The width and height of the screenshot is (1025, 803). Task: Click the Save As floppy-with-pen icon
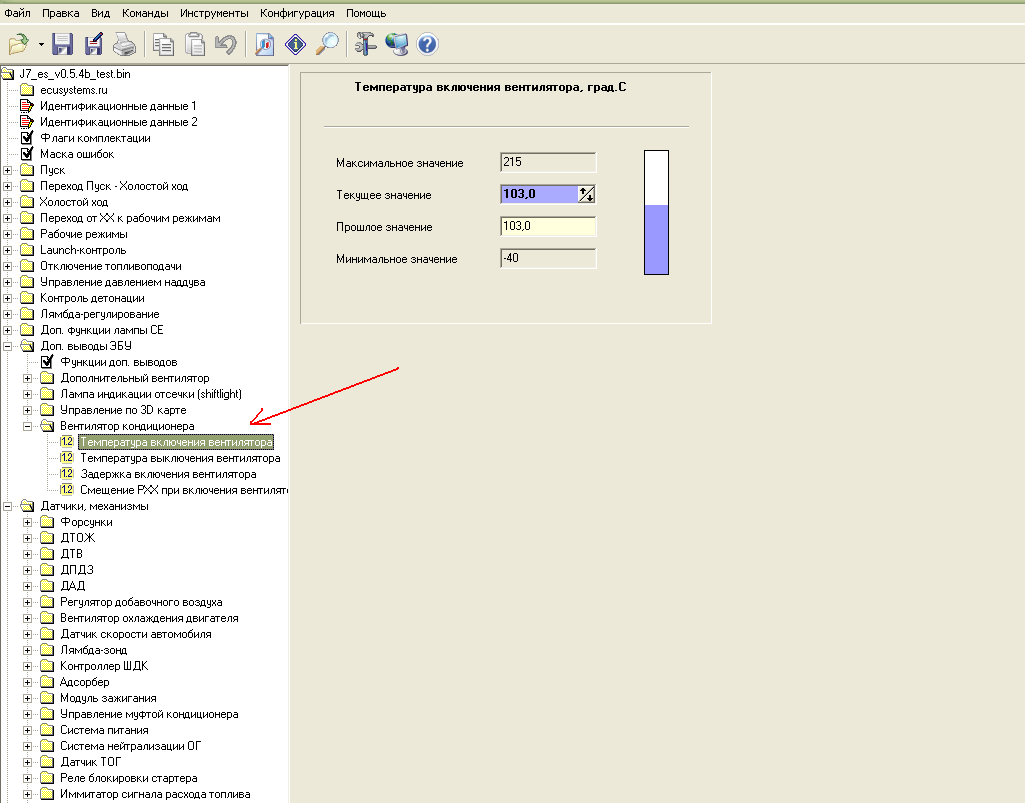(94, 44)
